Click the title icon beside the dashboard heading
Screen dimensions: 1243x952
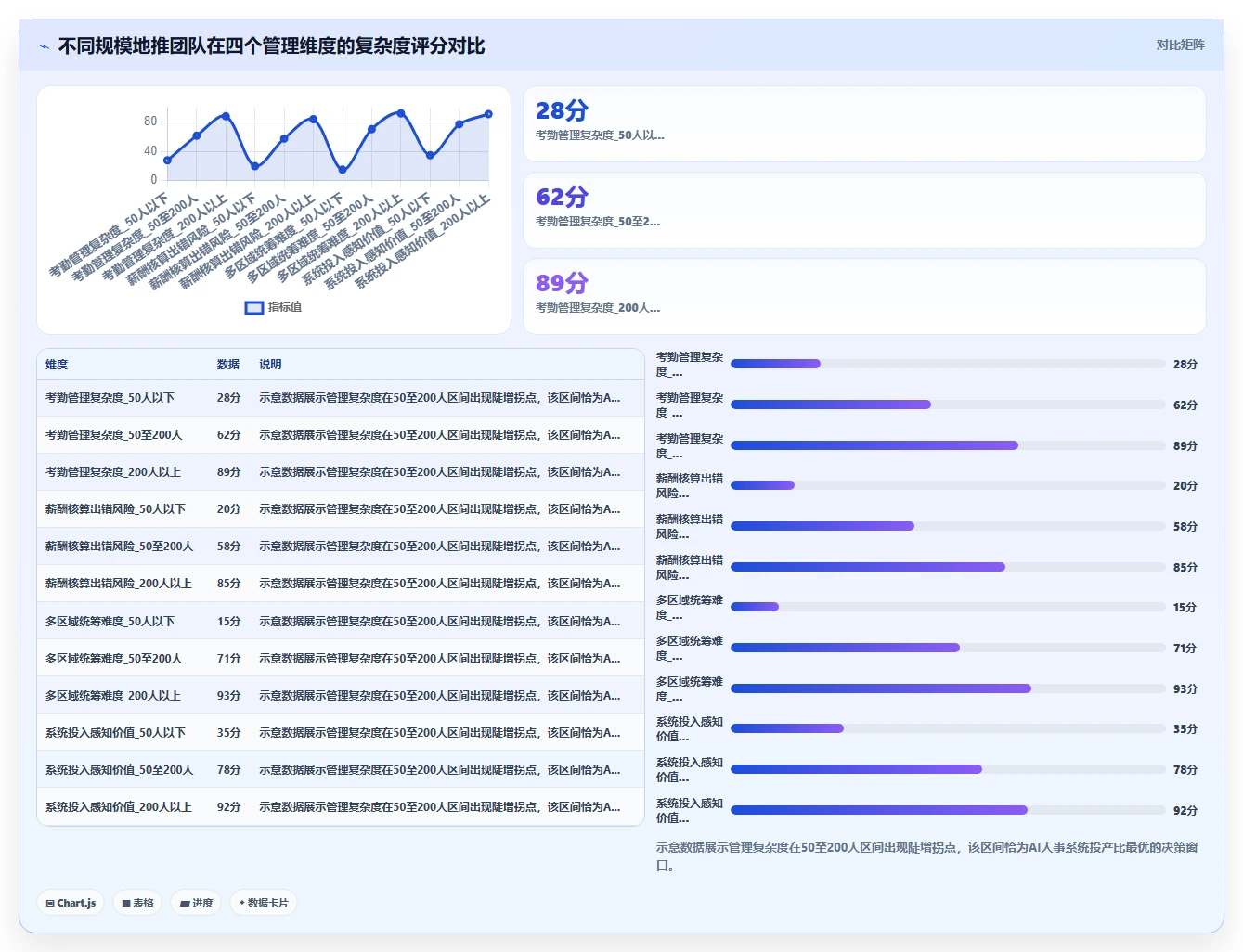[45, 46]
